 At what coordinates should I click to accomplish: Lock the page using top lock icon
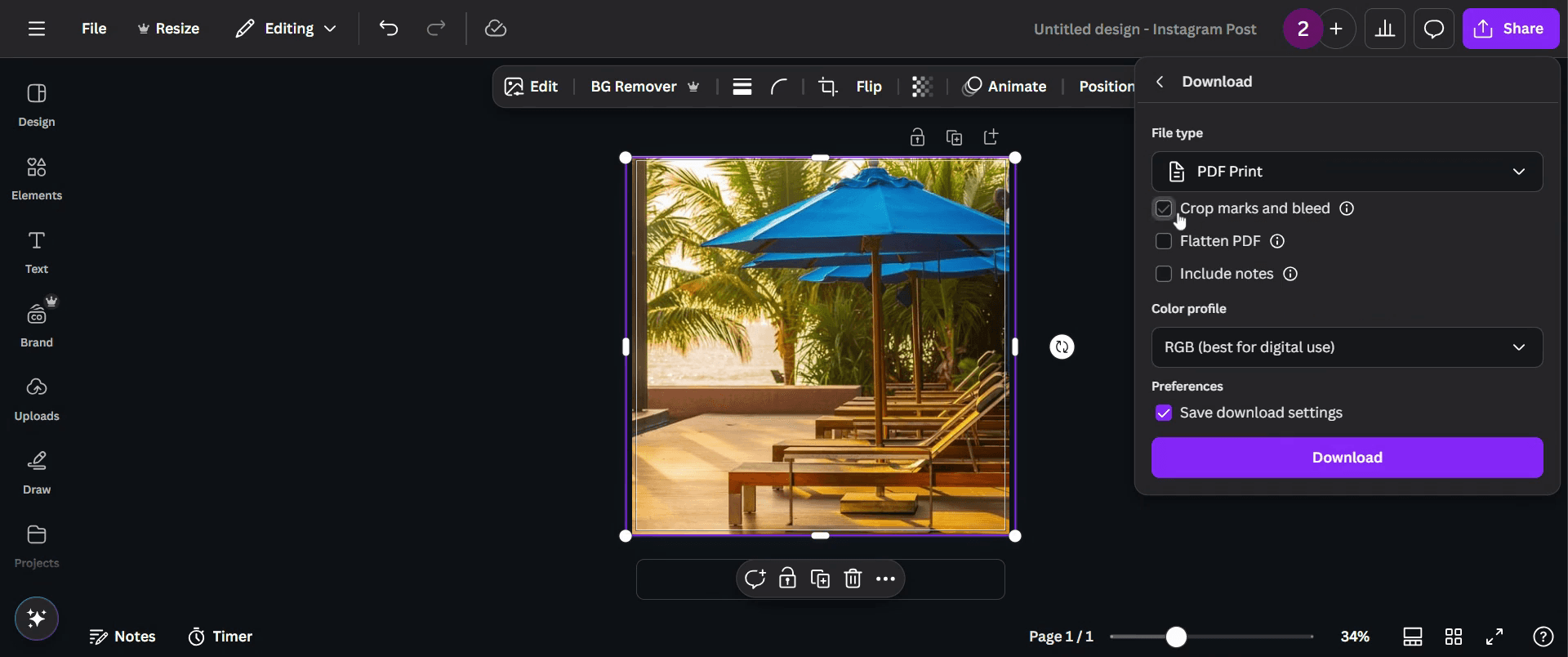coord(917,137)
